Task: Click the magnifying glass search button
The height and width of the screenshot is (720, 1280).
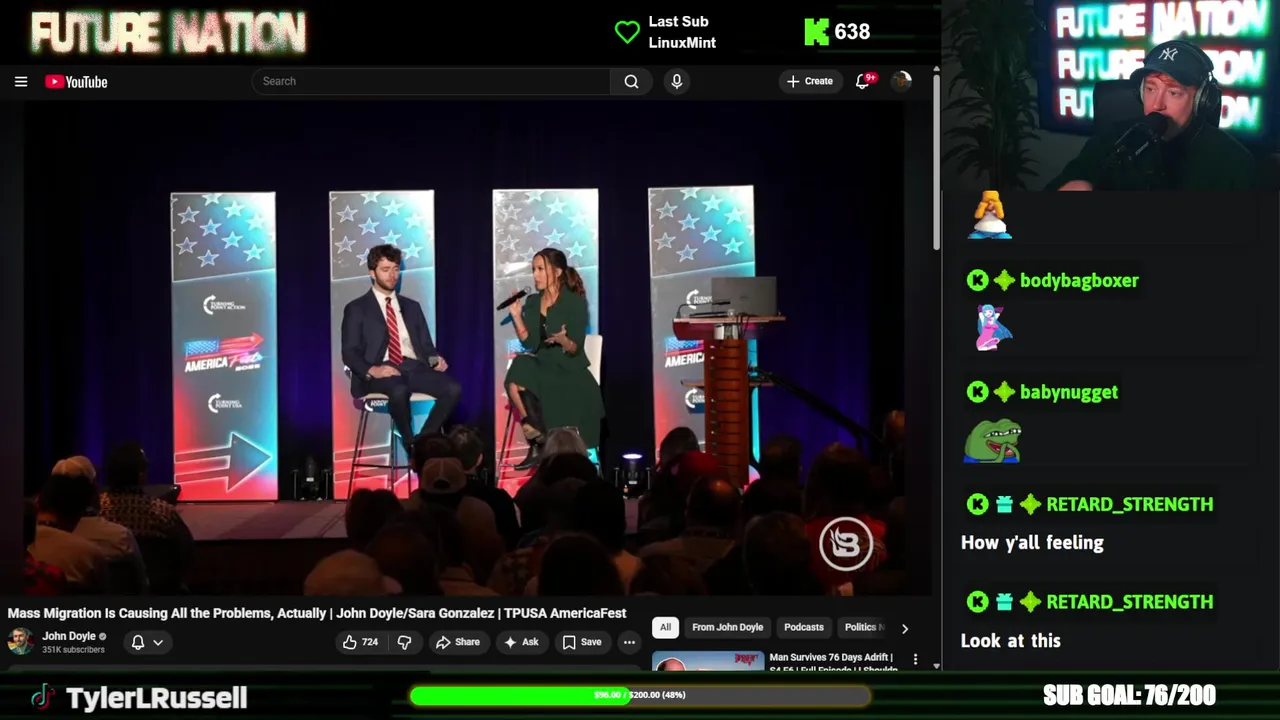Action: pos(631,81)
